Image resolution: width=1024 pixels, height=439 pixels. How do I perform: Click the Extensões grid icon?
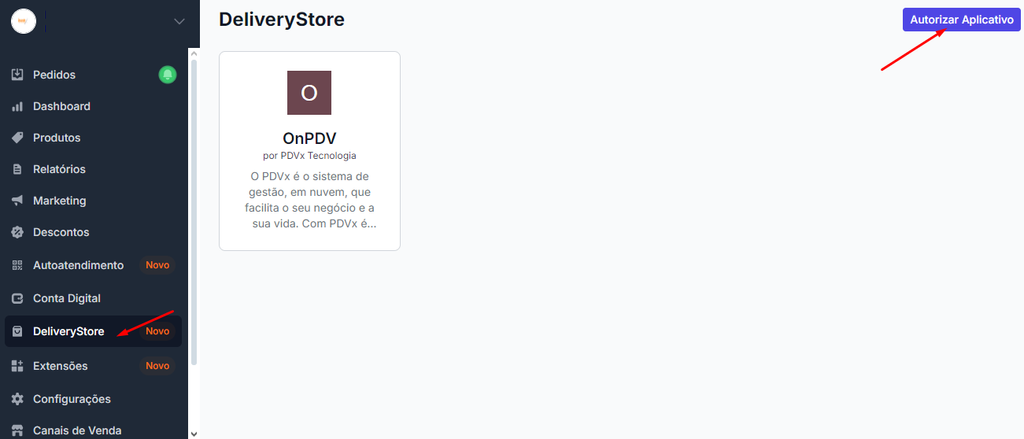[18, 366]
